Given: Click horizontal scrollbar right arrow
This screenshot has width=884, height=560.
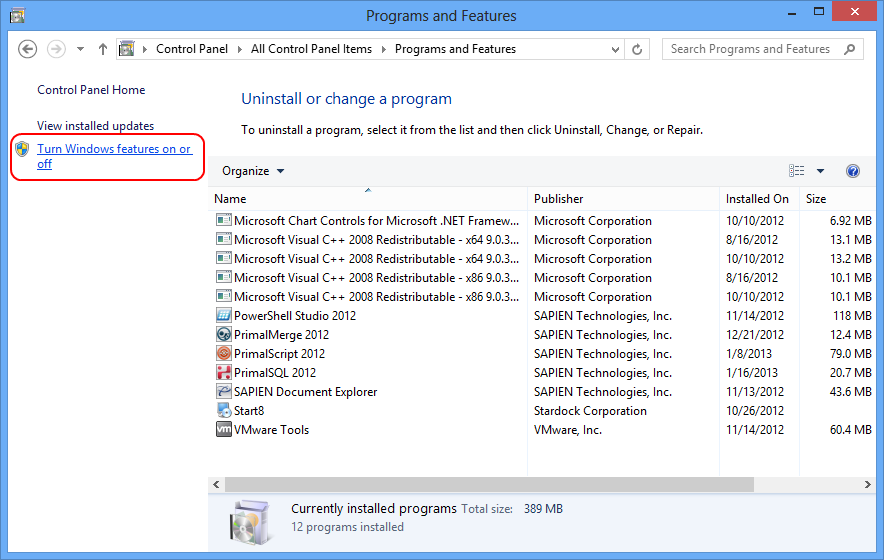Looking at the screenshot, I should pos(868,484).
